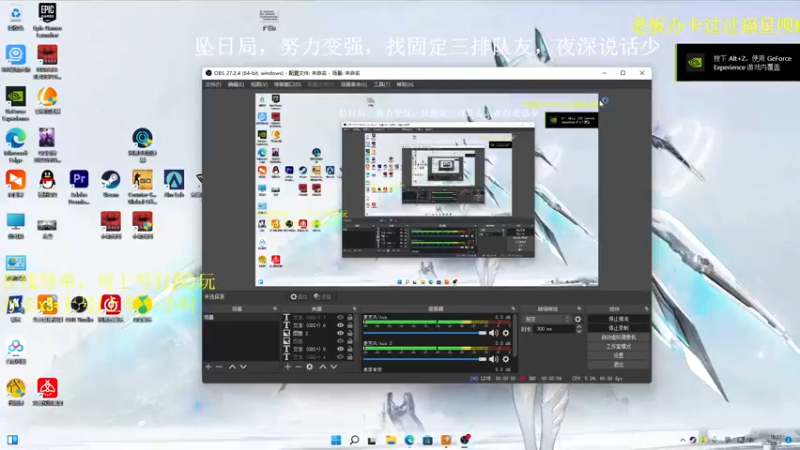Toggle visibility of 文本 (GDI+) 5 source
The image size is (800, 450).
pos(340,349)
